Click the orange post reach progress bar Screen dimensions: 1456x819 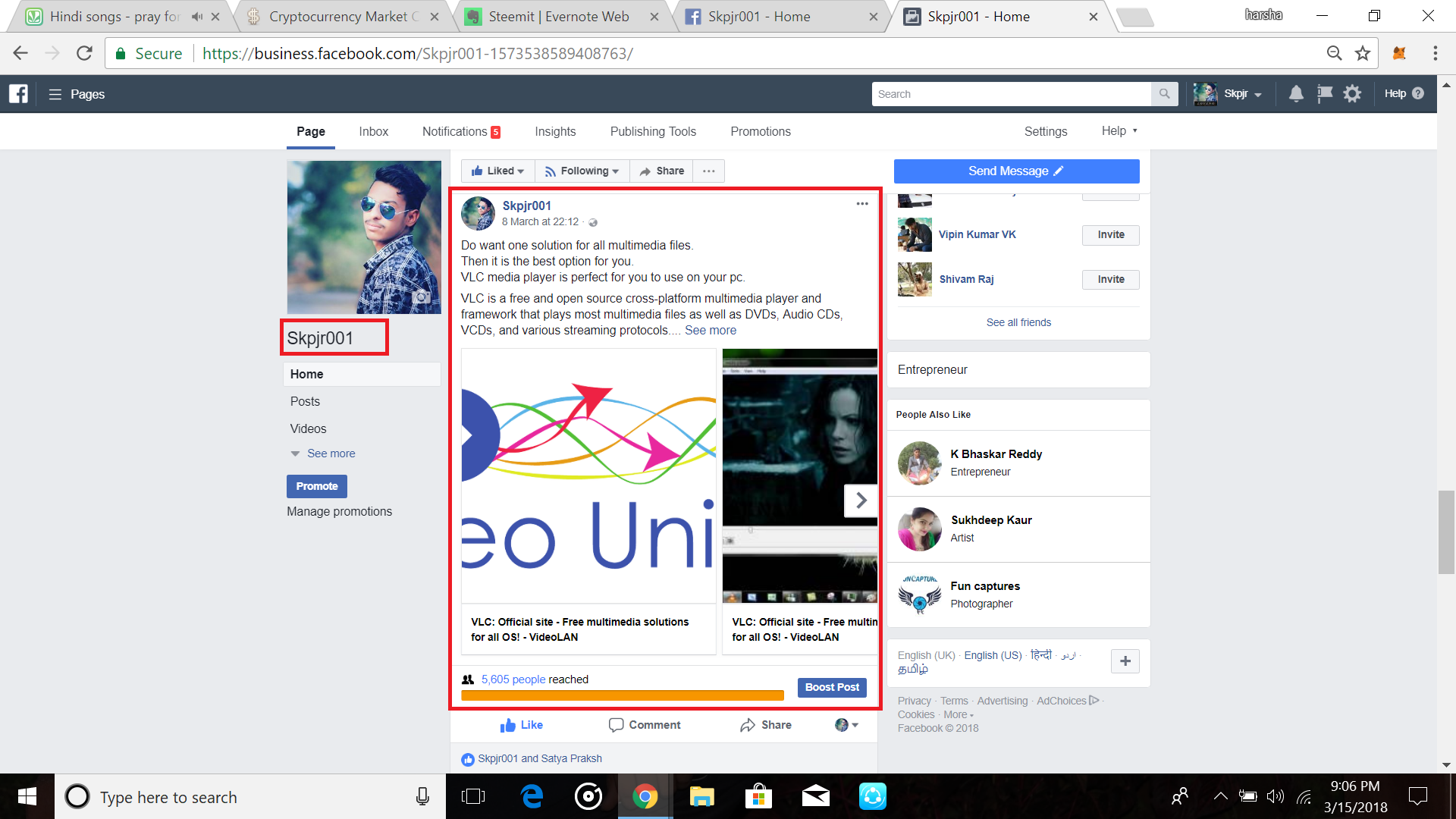(x=623, y=695)
